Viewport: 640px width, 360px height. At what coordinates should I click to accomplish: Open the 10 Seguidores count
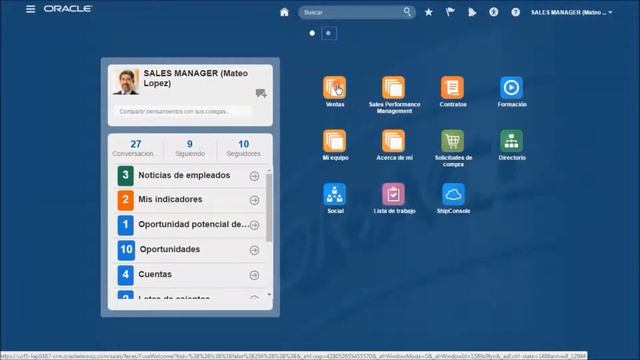click(x=244, y=149)
